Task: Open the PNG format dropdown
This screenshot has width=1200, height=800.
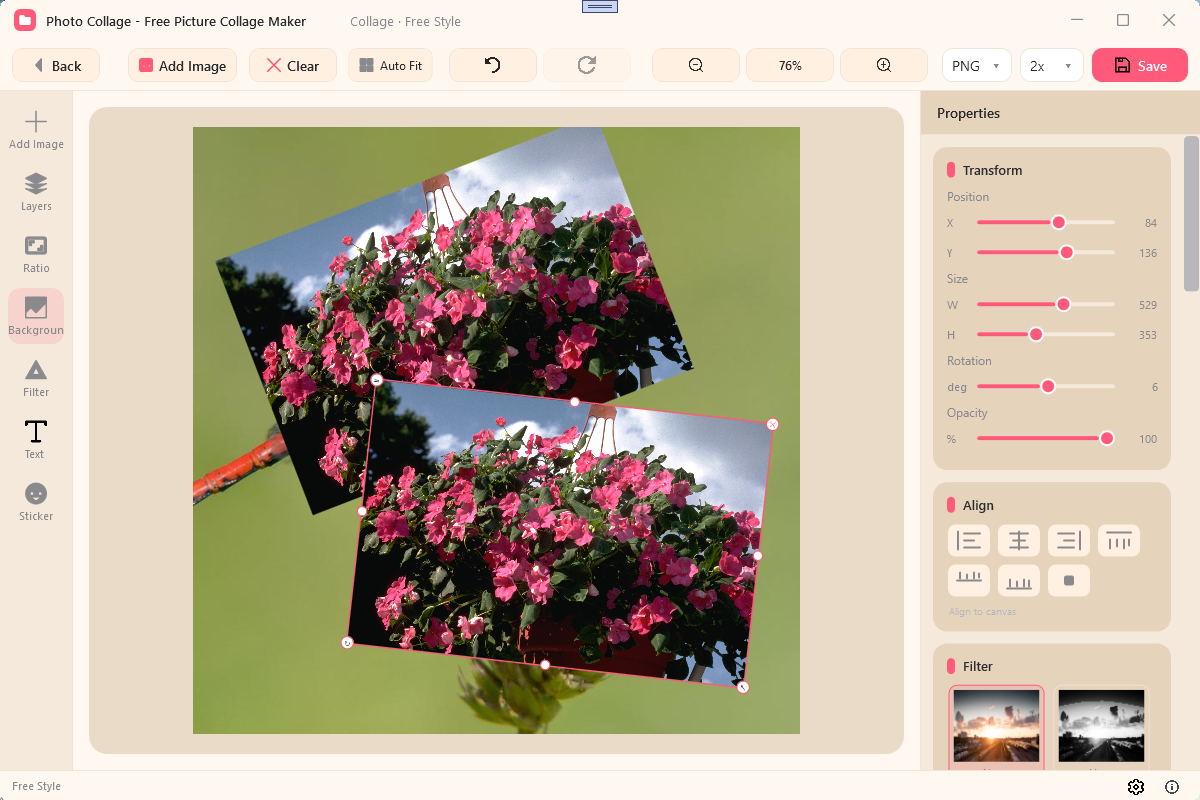Action: [x=976, y=65]
